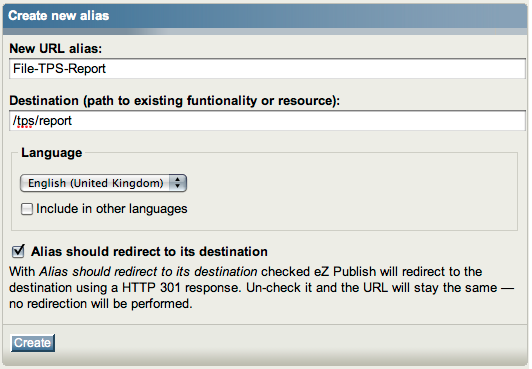Click the 'Language' group legend
The image size is (532, 369).
[52, 153]
